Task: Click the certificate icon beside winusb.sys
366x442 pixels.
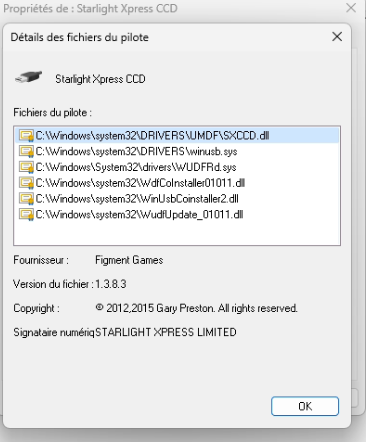Action: [26, 152]
